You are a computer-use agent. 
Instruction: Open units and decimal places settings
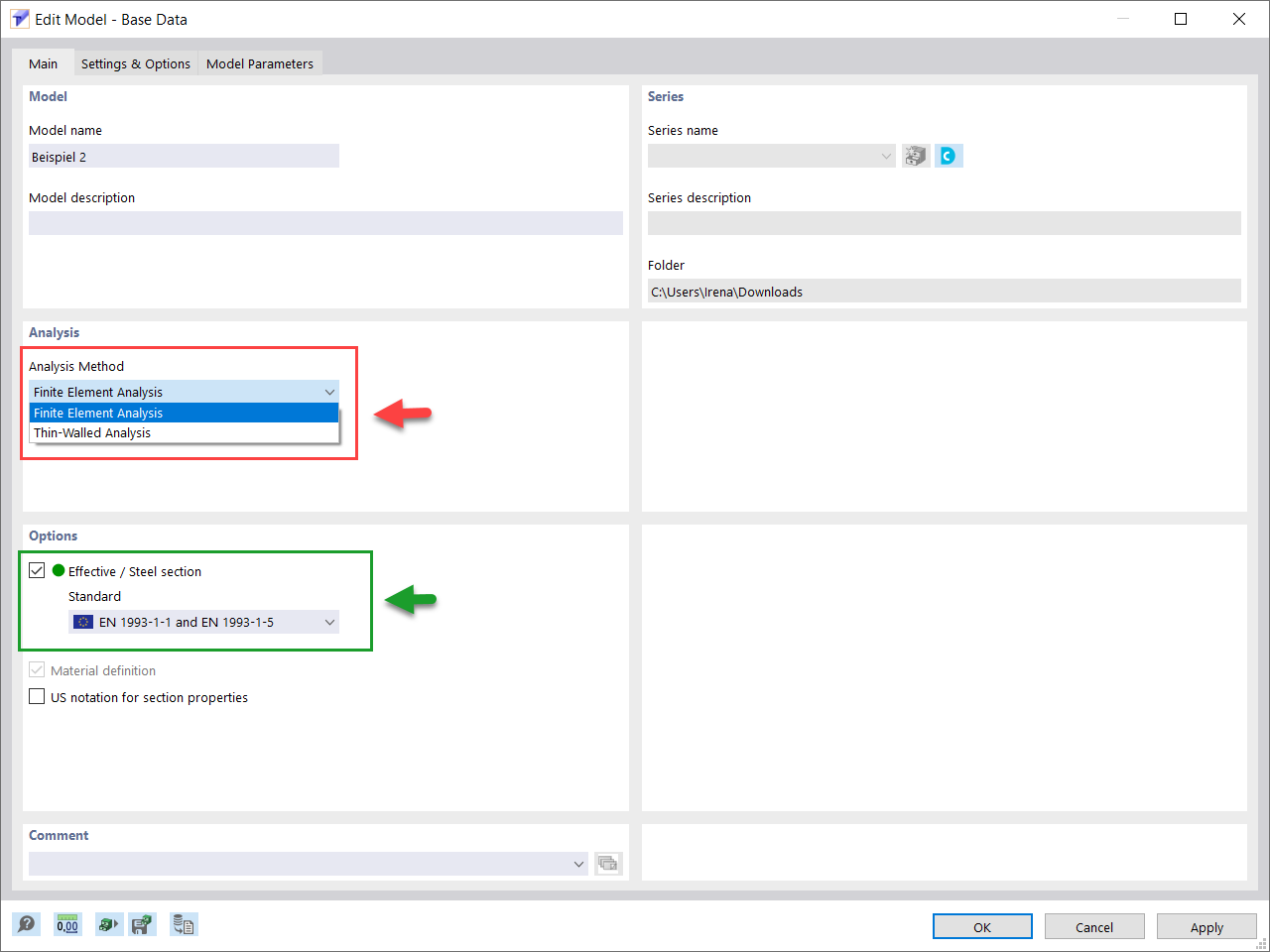coord(66,923)
